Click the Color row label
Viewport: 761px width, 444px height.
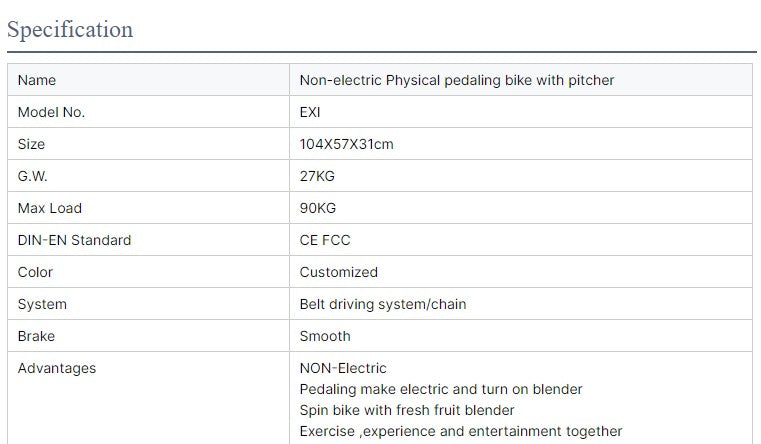[x=35, y=272]
